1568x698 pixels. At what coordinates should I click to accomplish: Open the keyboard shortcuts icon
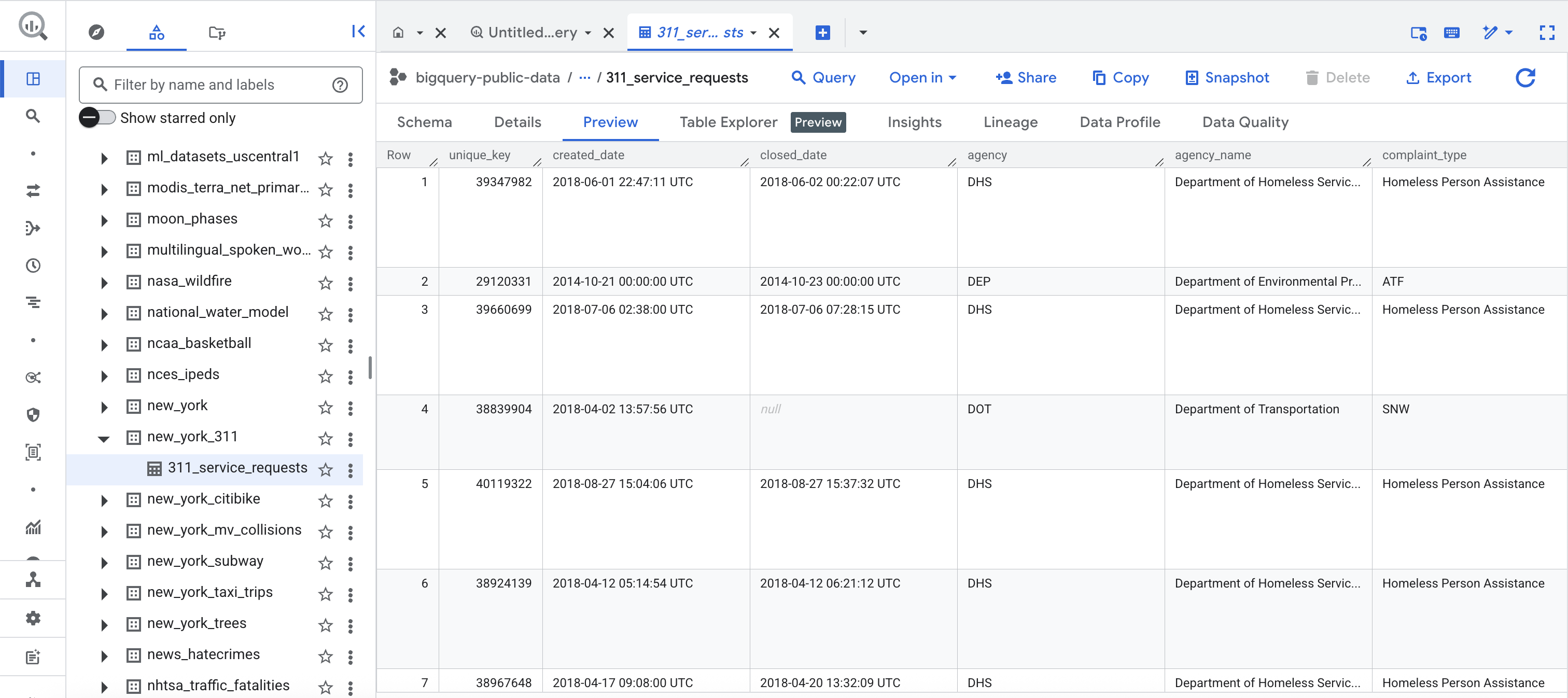pos(1452,32)
